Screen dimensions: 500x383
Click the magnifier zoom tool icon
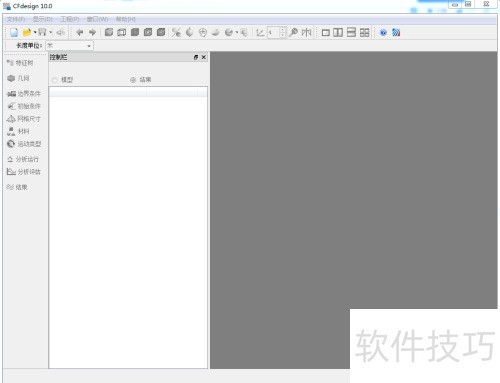point(293,32)
